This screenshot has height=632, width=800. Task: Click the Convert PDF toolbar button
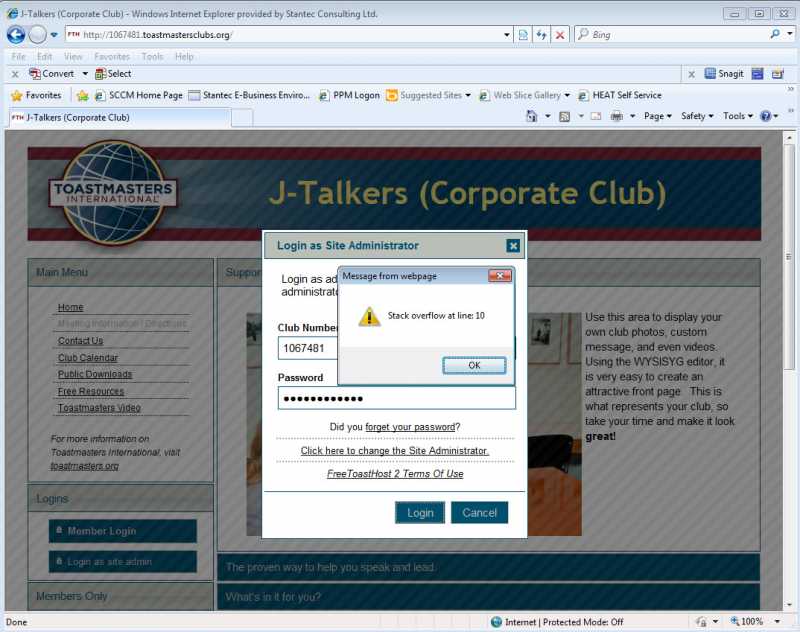click(52, 74)
